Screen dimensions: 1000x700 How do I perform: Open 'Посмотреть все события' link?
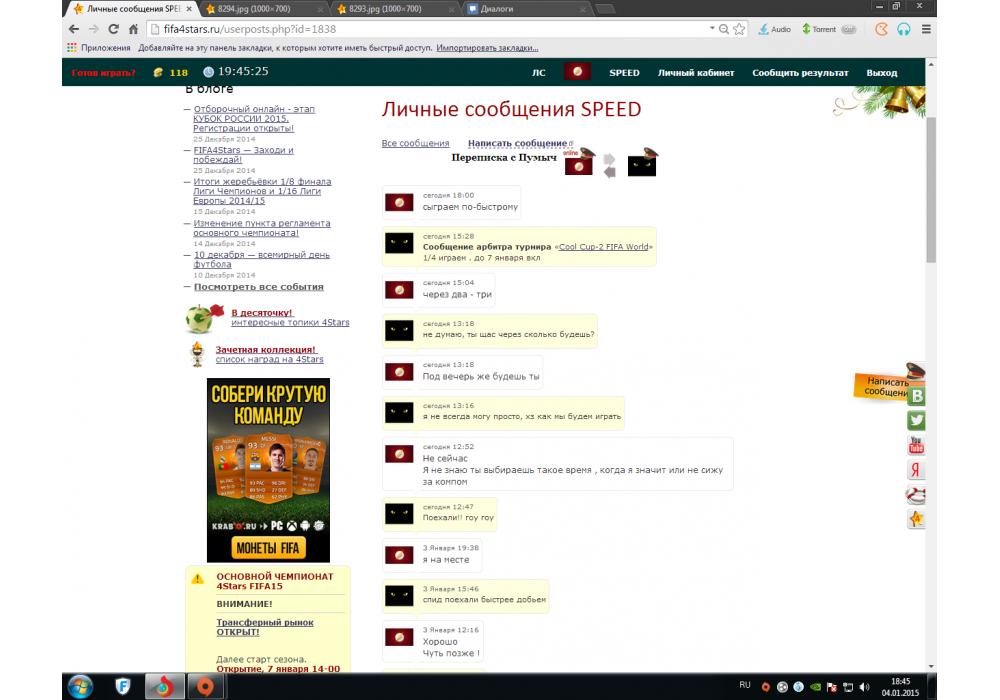click(x=258, y=287)
